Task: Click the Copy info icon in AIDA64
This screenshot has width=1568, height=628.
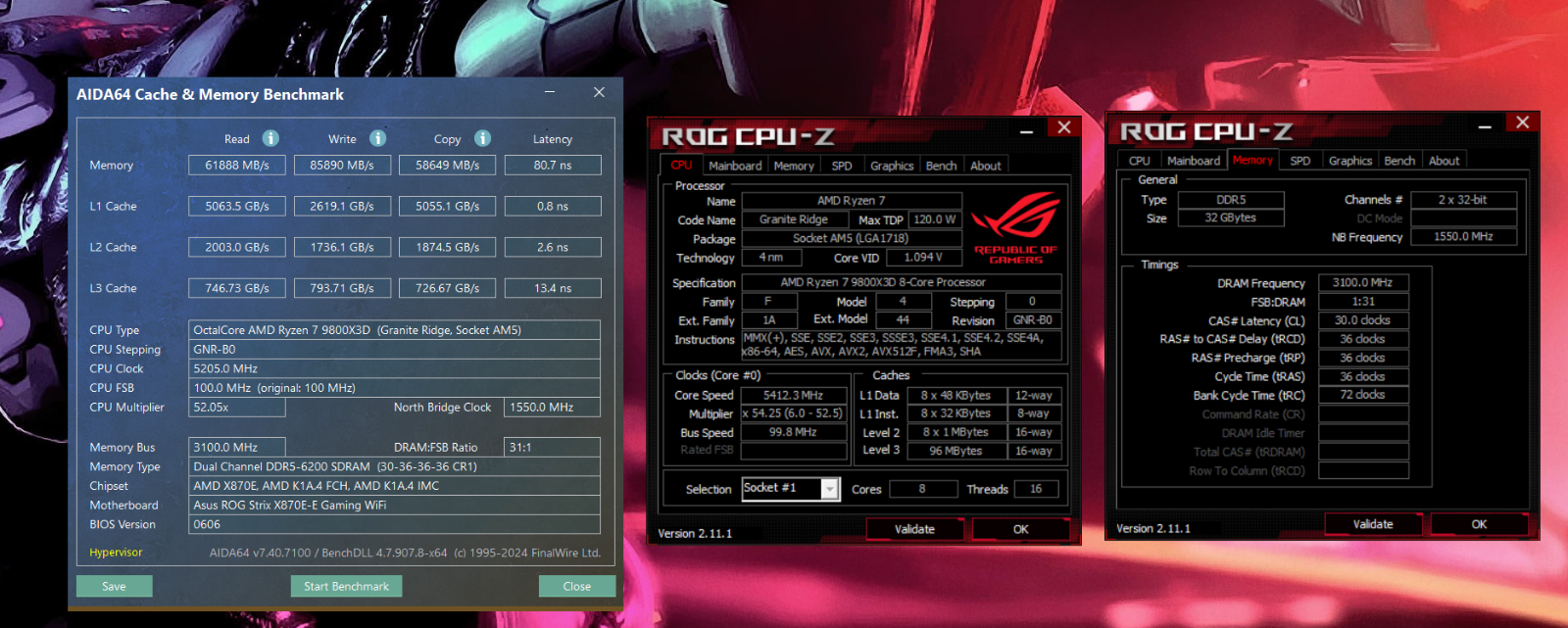Action: coord(482,138)
